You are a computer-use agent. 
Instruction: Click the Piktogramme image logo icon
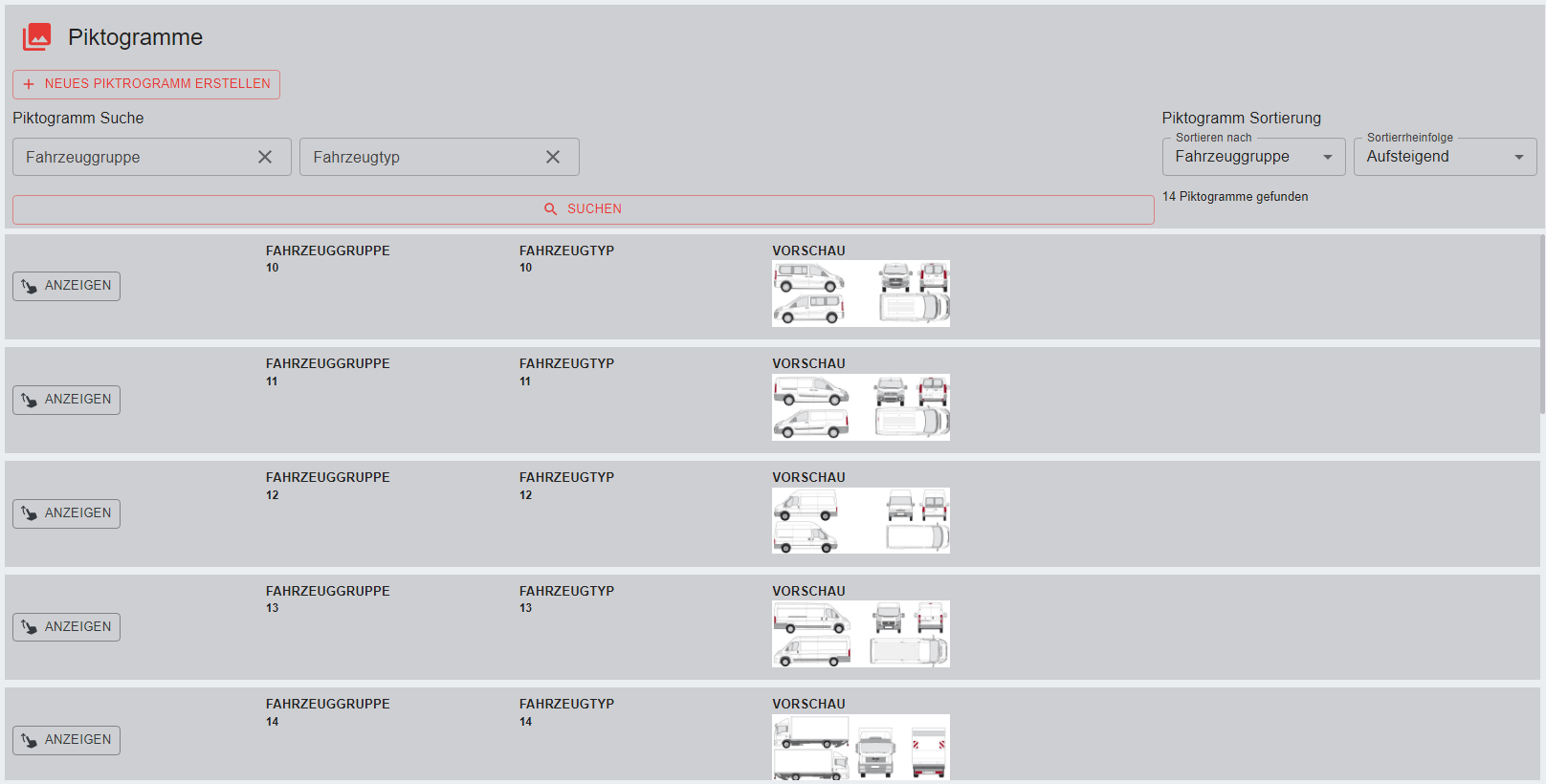click(36, 37)
